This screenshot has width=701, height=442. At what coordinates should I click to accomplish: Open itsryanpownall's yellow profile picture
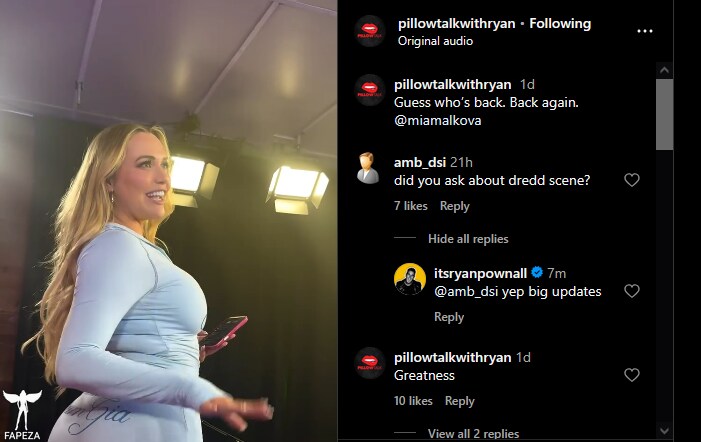point(410,279)
